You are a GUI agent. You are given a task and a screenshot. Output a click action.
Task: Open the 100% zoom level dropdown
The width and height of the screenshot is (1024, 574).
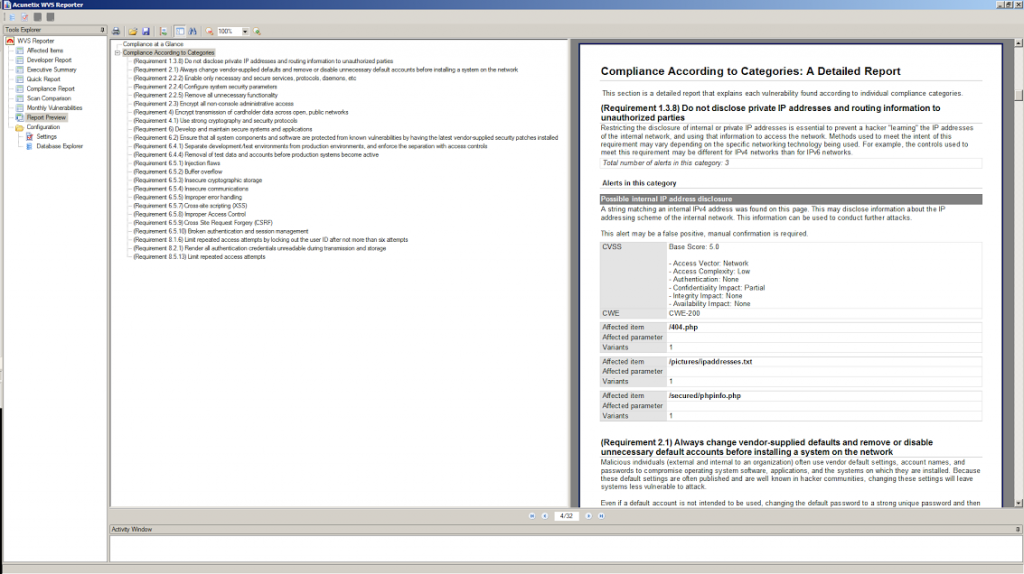click(245, 31)
